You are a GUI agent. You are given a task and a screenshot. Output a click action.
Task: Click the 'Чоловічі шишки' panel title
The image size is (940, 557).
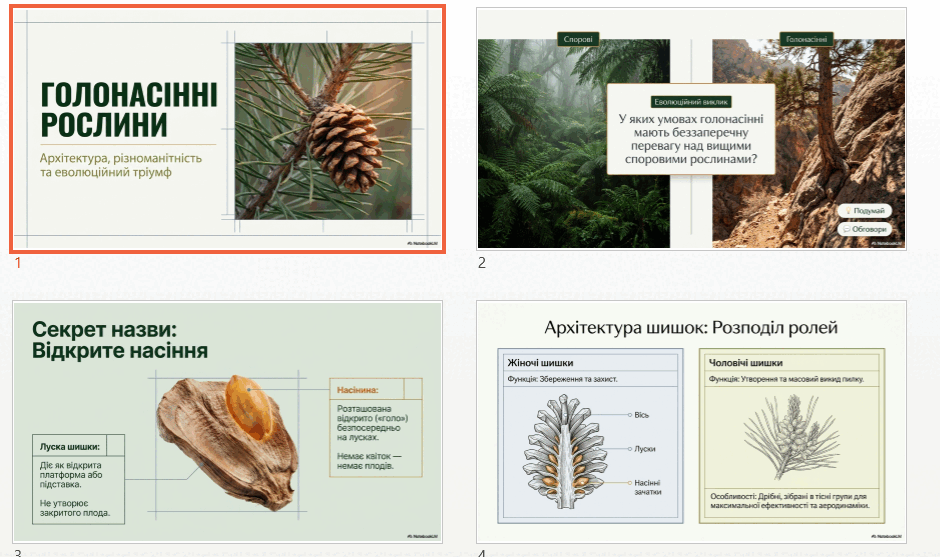745,363
